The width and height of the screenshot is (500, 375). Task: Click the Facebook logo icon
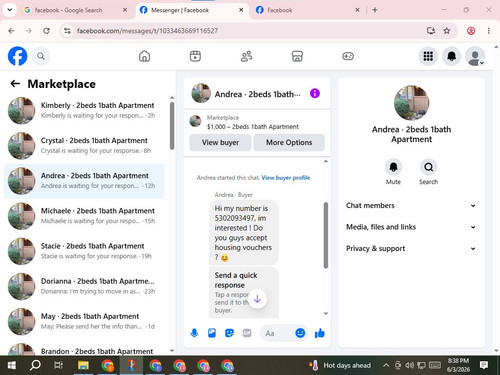click(x=17, y=56)
